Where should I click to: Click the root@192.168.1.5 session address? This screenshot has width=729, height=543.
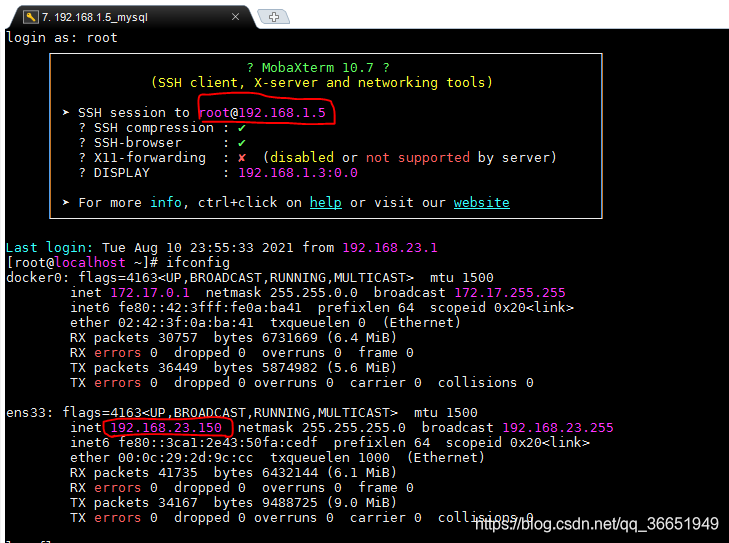(x=262, y=113)
